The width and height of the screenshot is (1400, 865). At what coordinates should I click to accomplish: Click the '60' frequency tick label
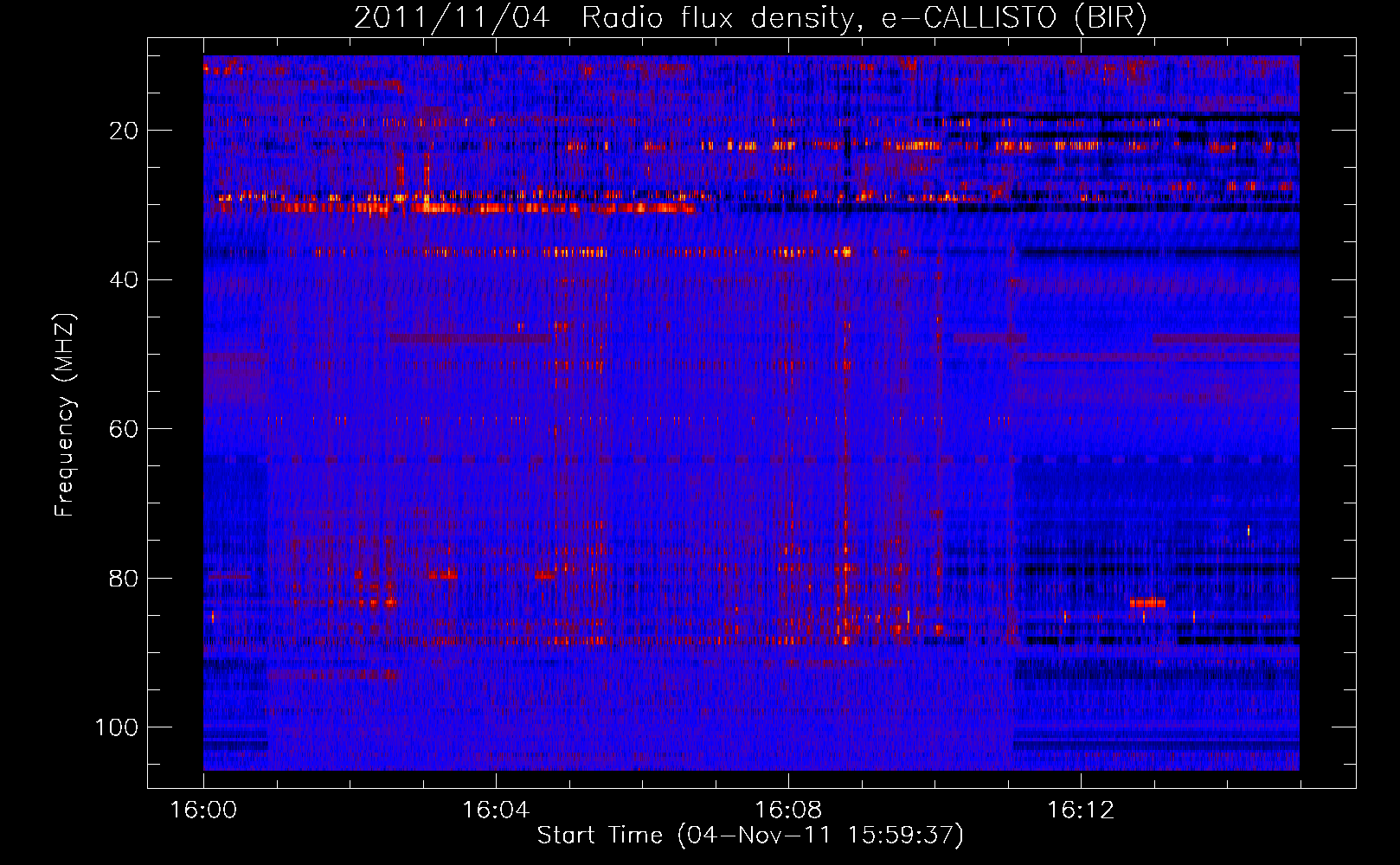[125, 429]
